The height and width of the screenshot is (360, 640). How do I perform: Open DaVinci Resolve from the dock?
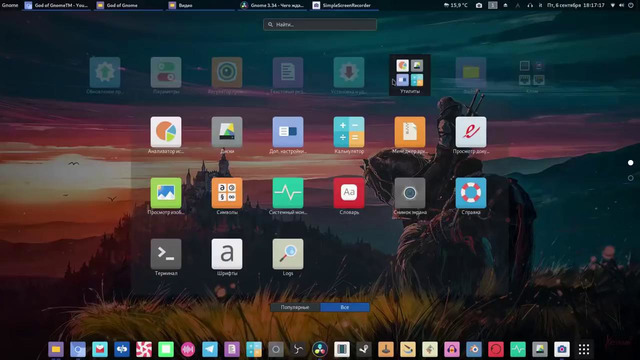pos(320,349)
